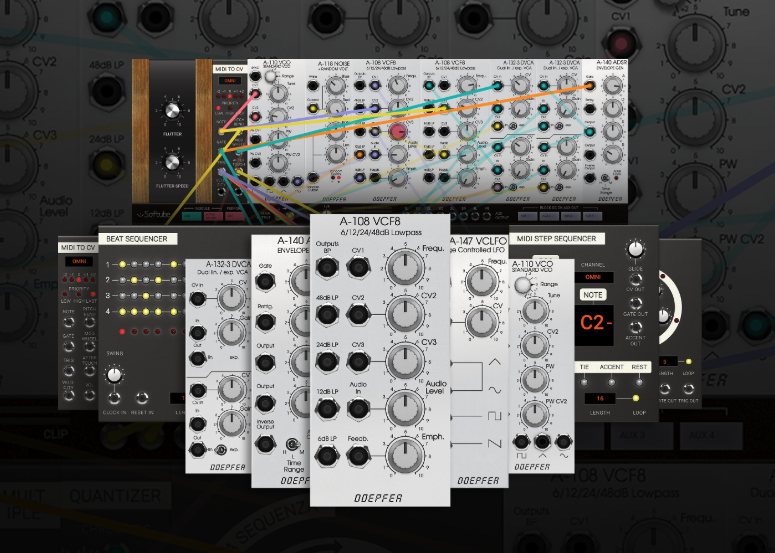Click Swing knob on Beat Sequencer
This screenshot has height=553, width=775.
(x=114, y=375)
